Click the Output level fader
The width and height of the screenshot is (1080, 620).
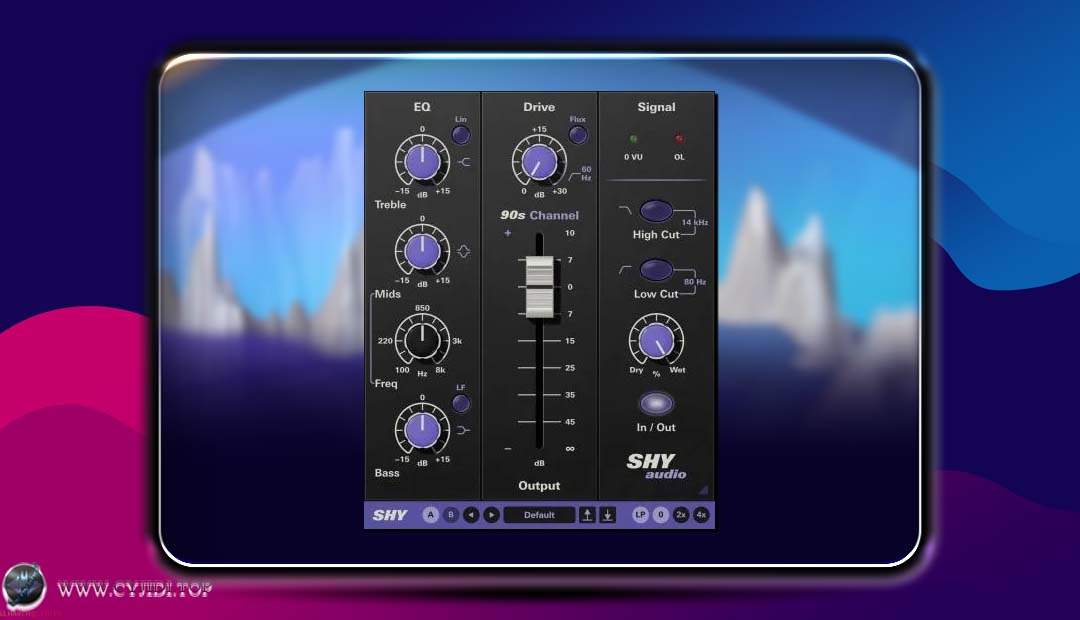pyautogui.click(x=540, y=286)
